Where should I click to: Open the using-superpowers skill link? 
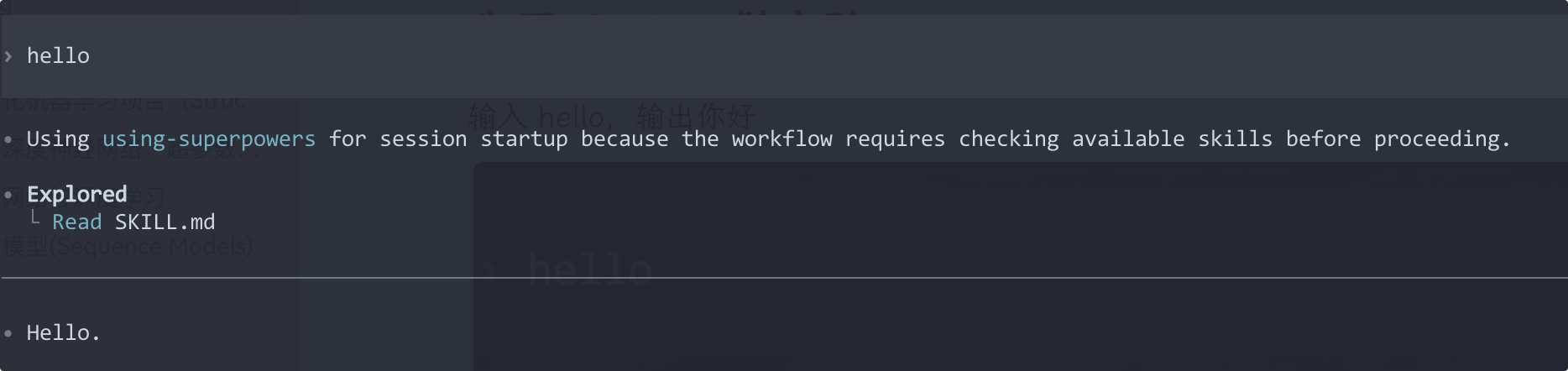coord(208,138)
